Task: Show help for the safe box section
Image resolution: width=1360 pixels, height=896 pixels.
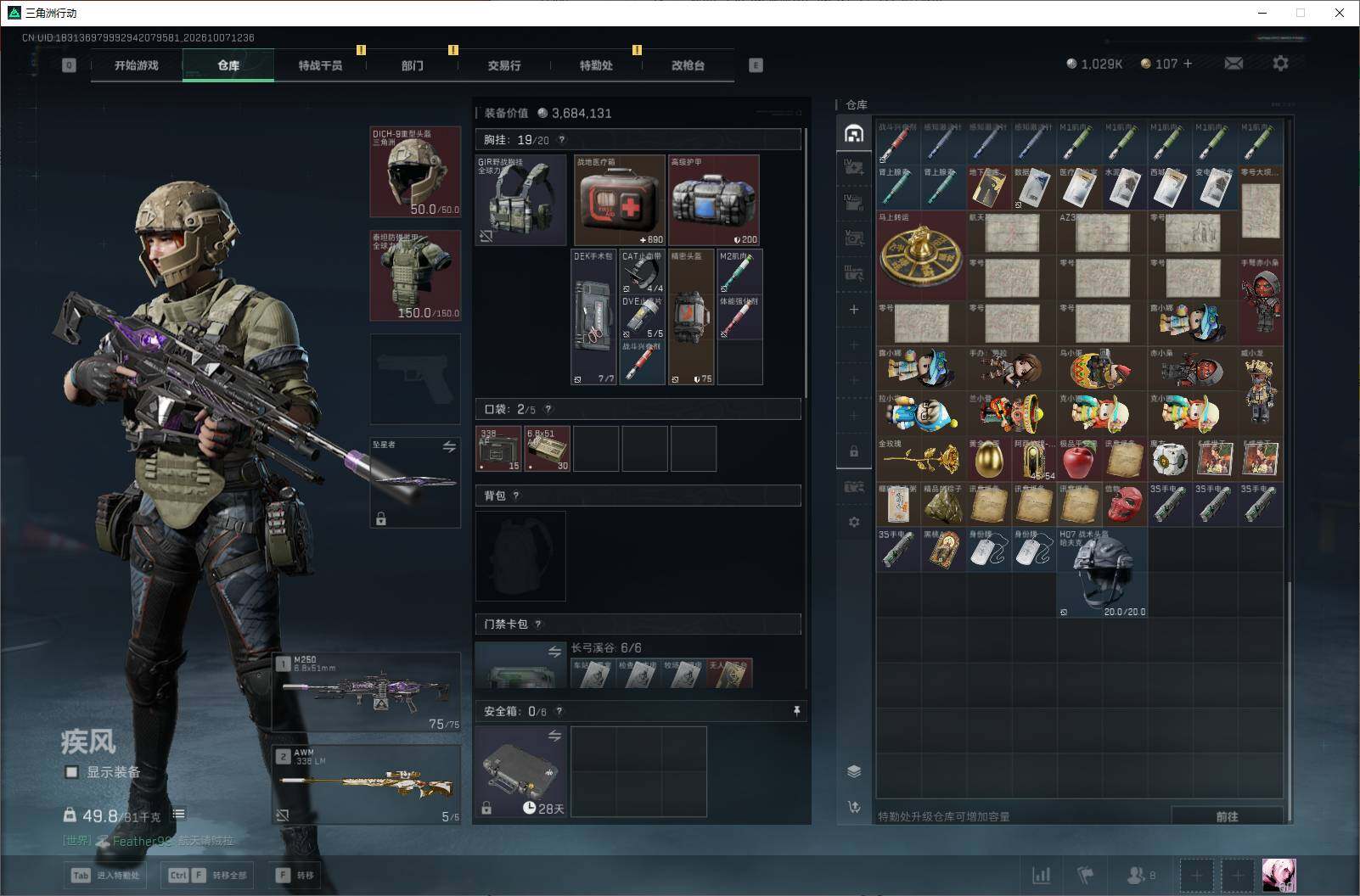Action: click(x=559, y=711)
